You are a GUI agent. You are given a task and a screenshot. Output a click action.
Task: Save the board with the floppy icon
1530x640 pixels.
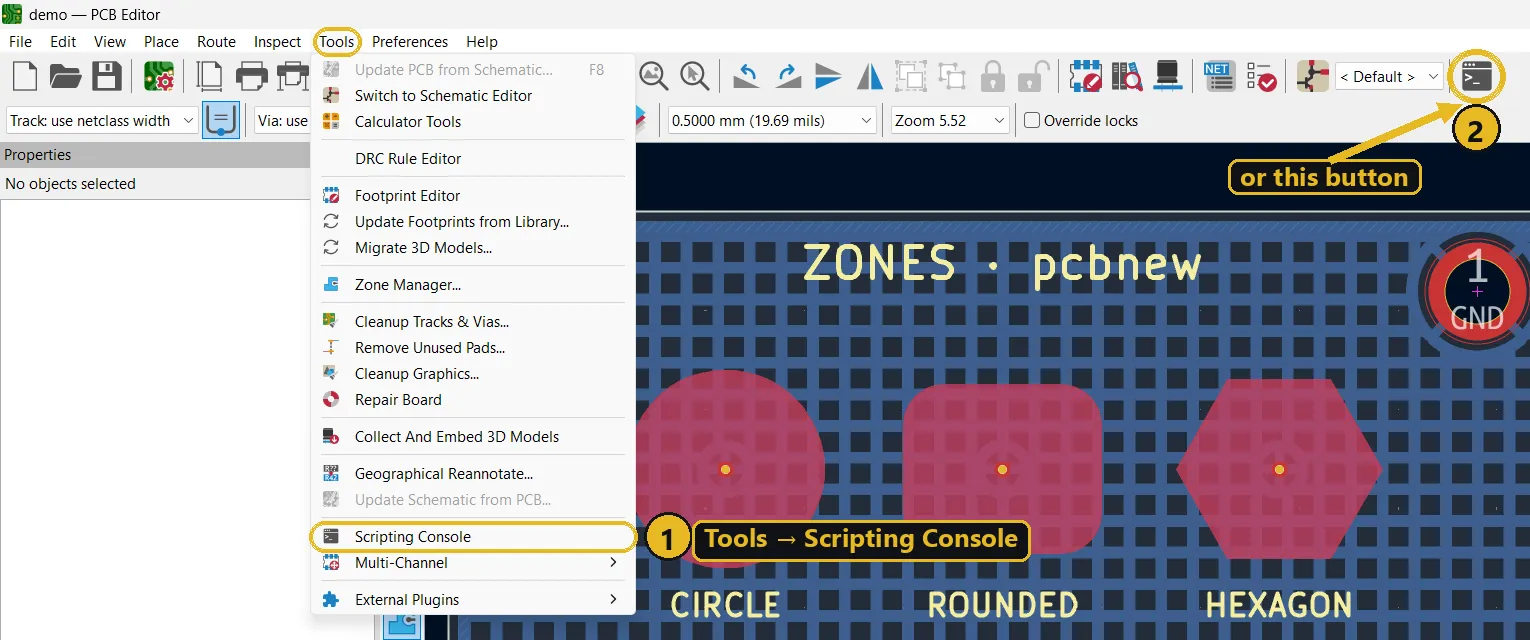(x=106, y=76)
